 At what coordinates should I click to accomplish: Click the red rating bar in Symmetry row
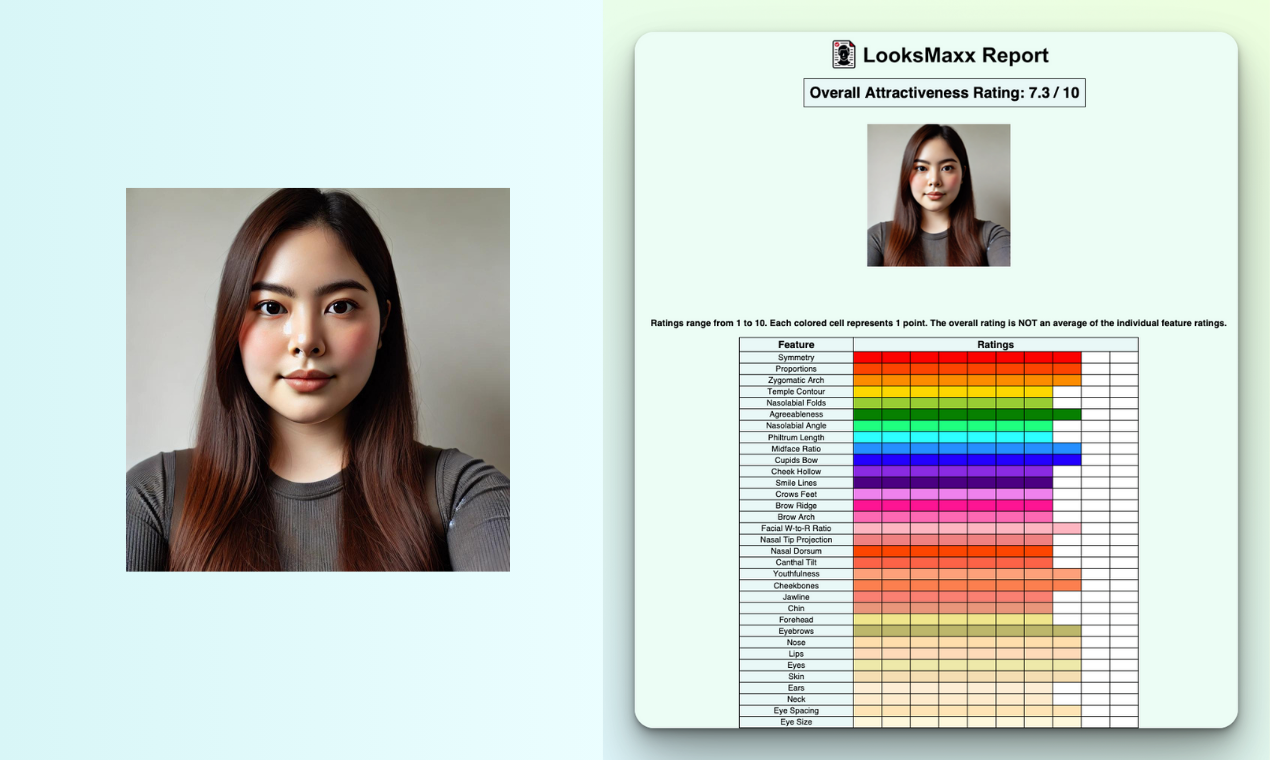tap(967, 357)
